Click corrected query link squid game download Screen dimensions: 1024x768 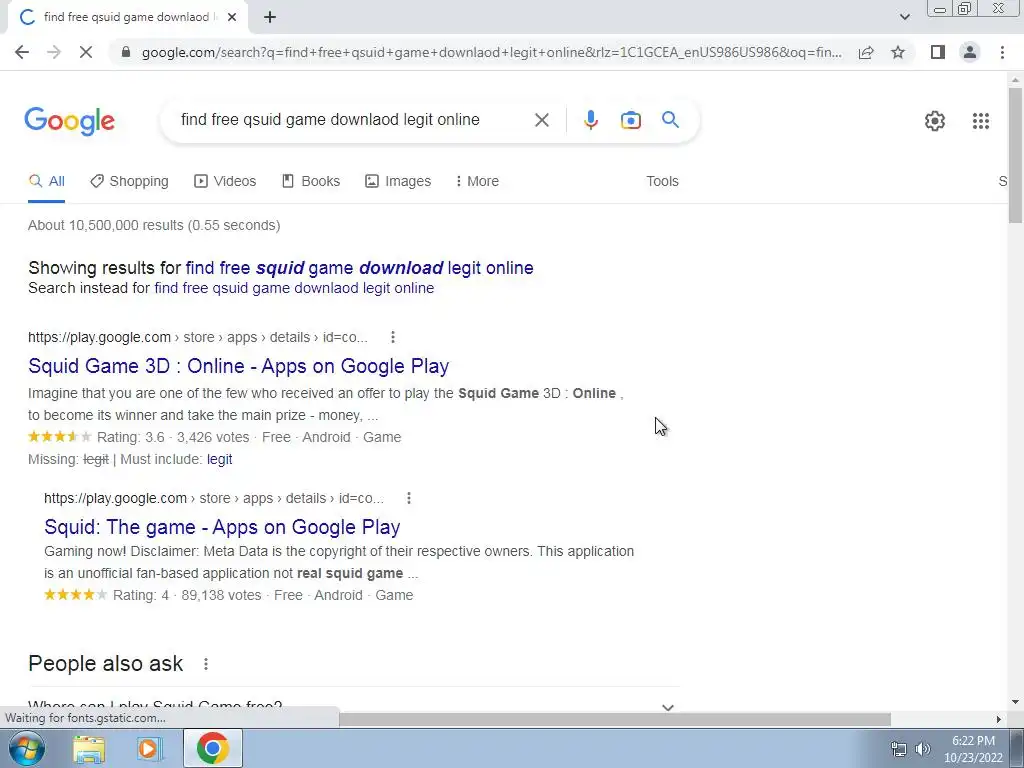(359, 268)
